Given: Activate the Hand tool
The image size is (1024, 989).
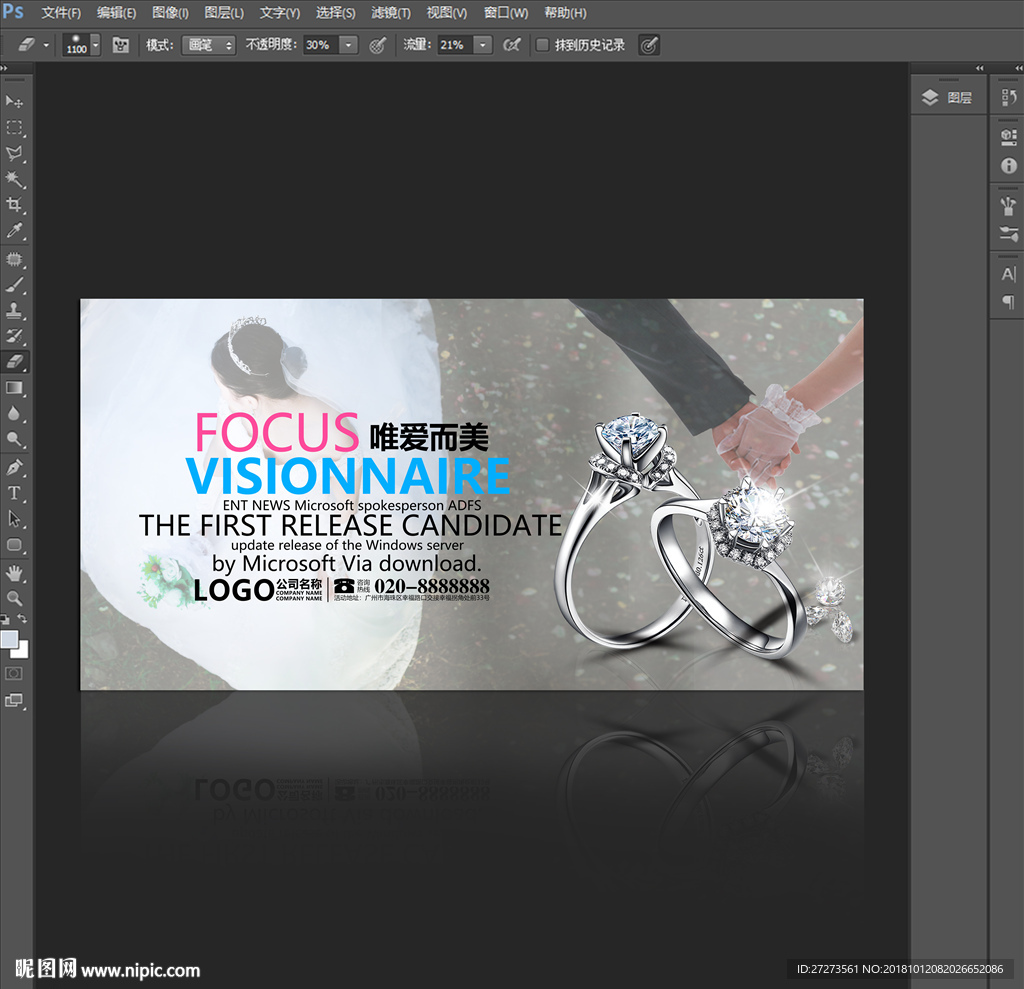Looking at the screenshot, I should click(15, 572).
